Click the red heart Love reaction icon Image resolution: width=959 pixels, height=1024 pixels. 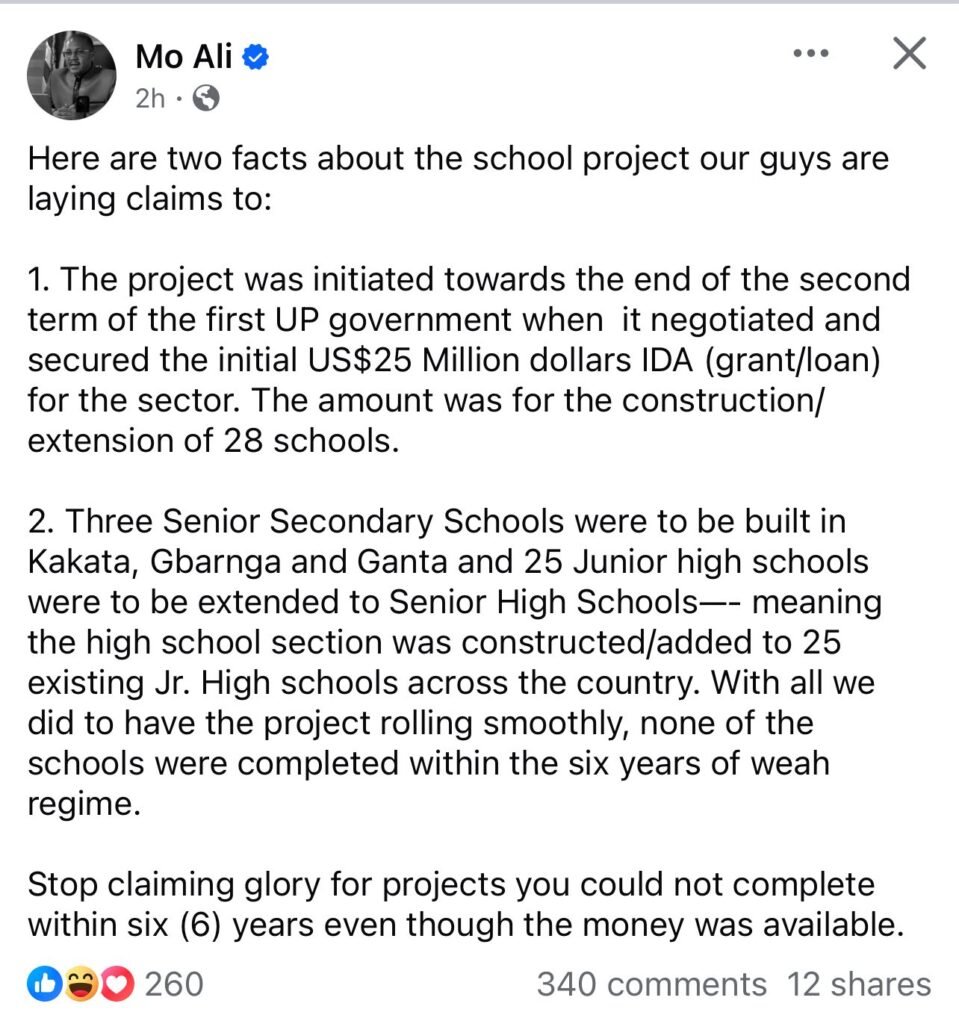point(118,985)
